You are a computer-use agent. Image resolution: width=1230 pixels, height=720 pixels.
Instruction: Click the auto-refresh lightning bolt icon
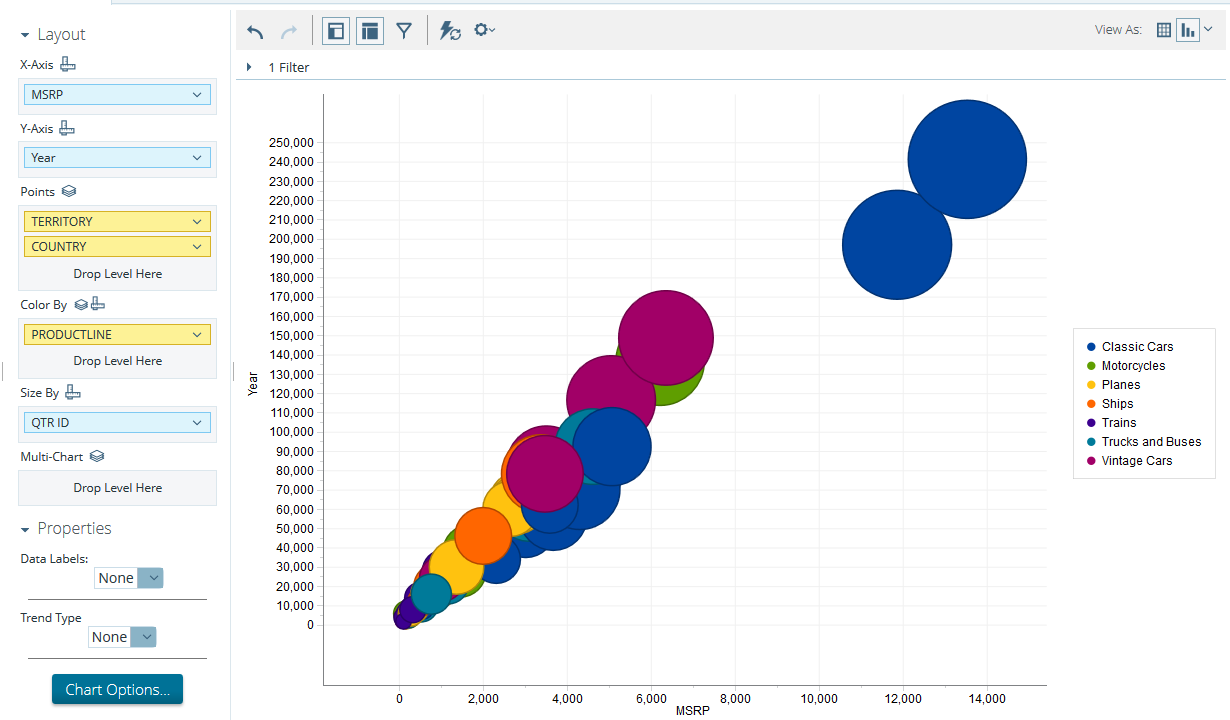coord(450,31)
